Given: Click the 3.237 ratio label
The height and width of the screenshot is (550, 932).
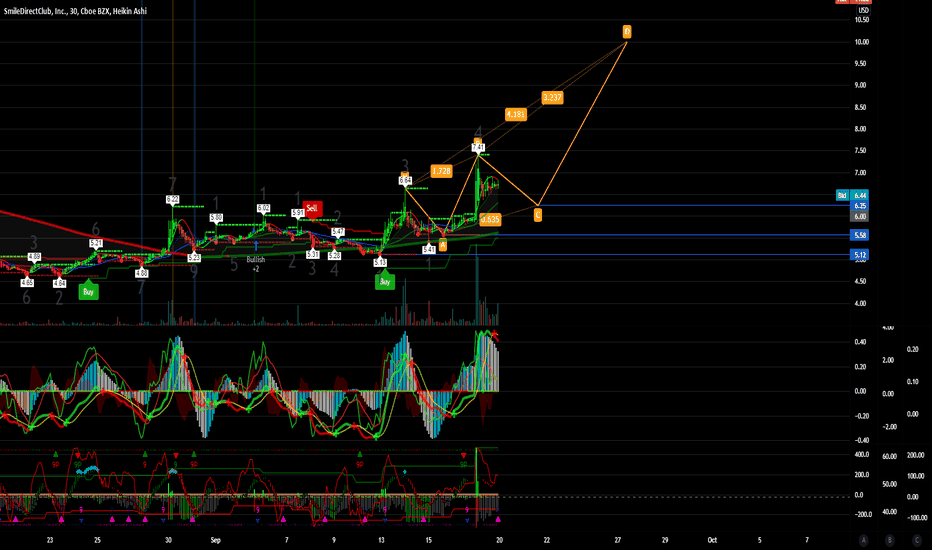Looking at the screenshot, I should [x=552, y=98].
